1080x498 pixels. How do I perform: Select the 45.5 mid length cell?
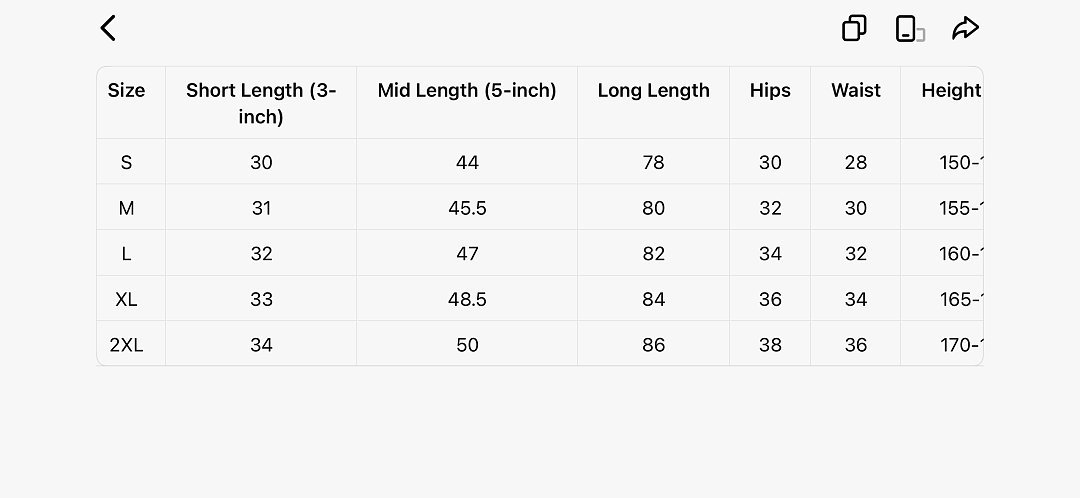[x=467, y=208]
